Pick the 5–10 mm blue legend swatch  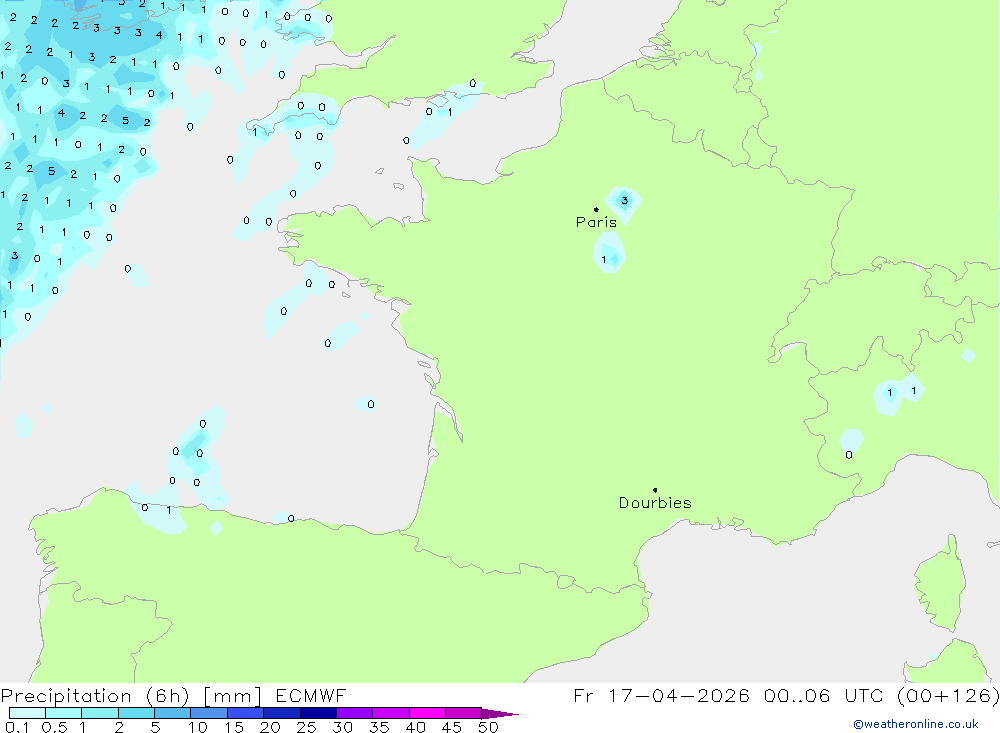tap(172, 713)
